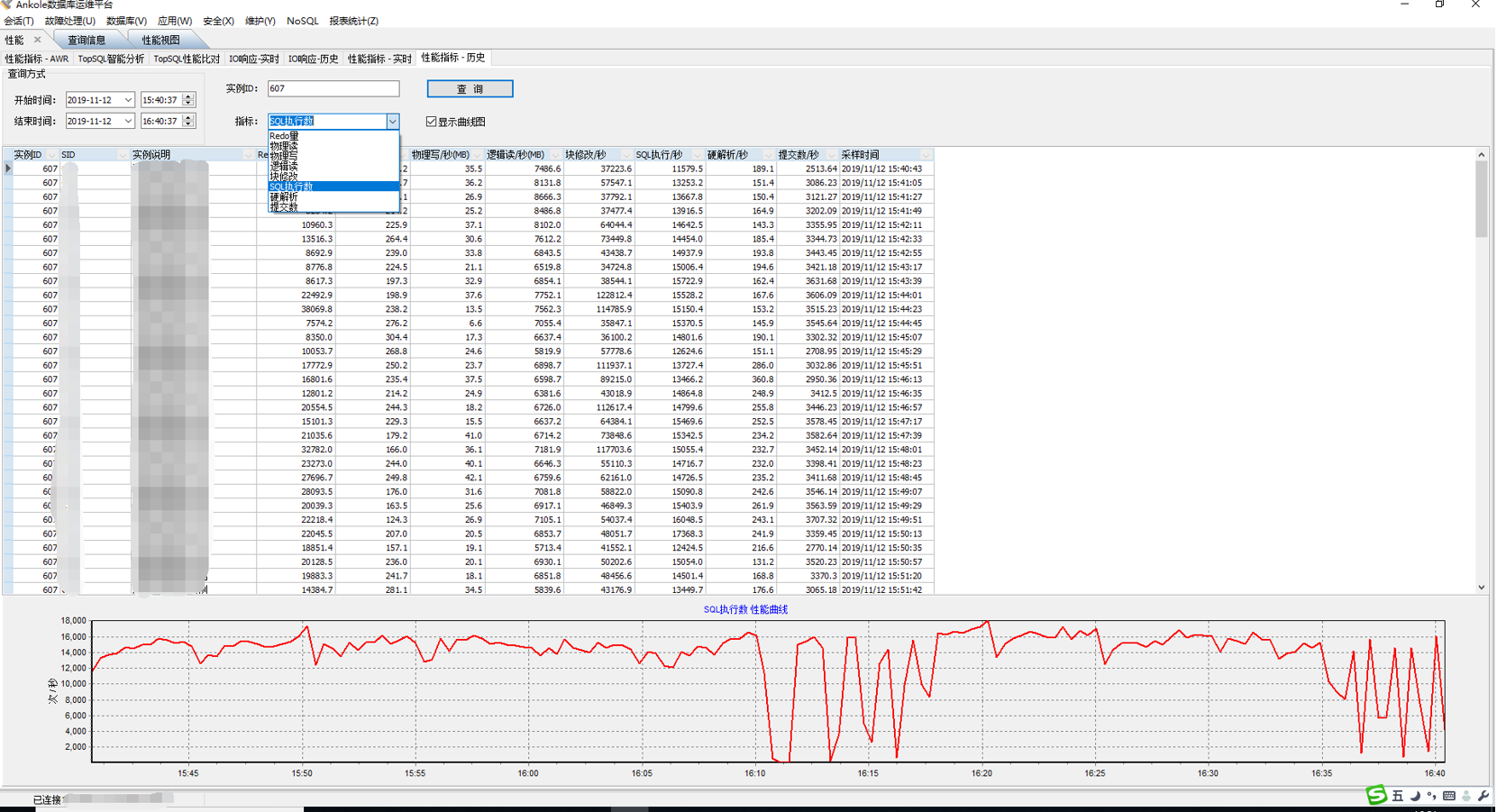Open the IO响应-历史 sub-tab

pos(314,59)
